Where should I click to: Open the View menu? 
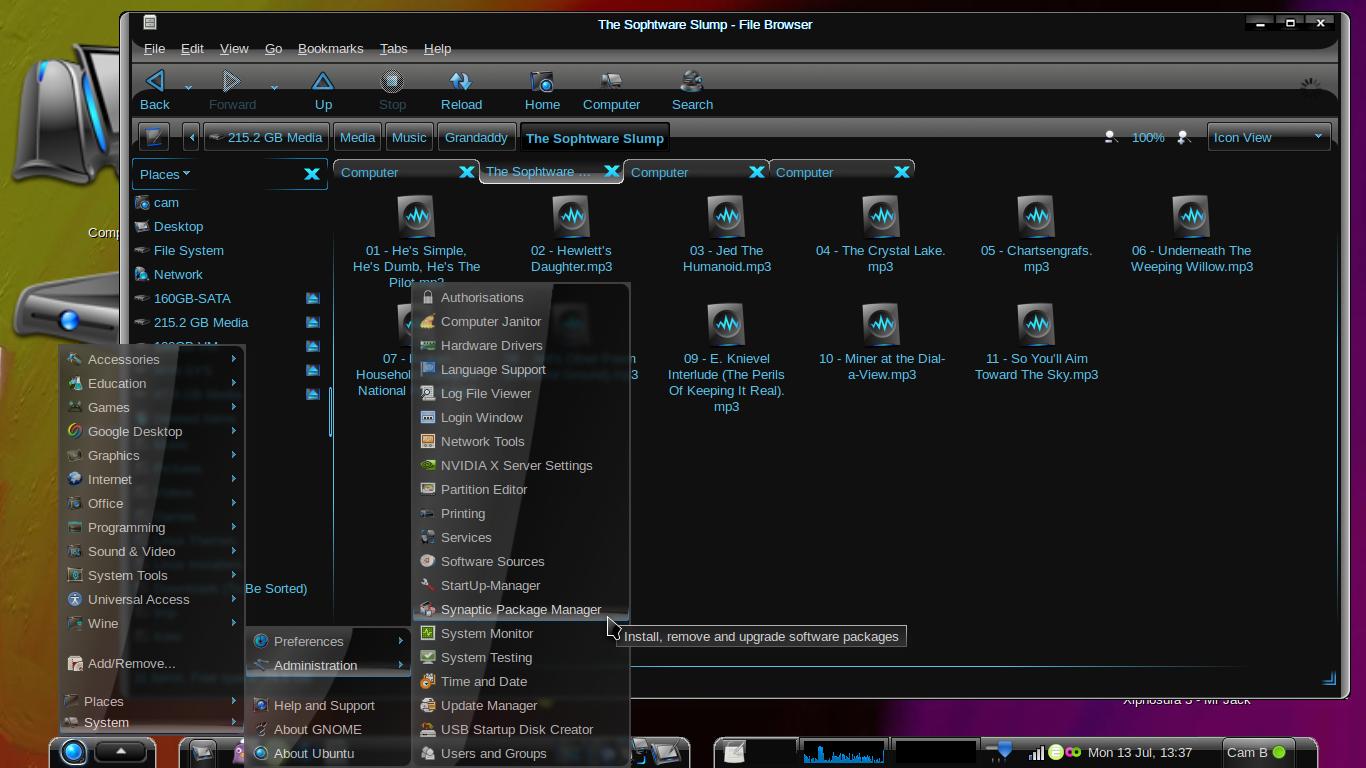tap(234, 48)
